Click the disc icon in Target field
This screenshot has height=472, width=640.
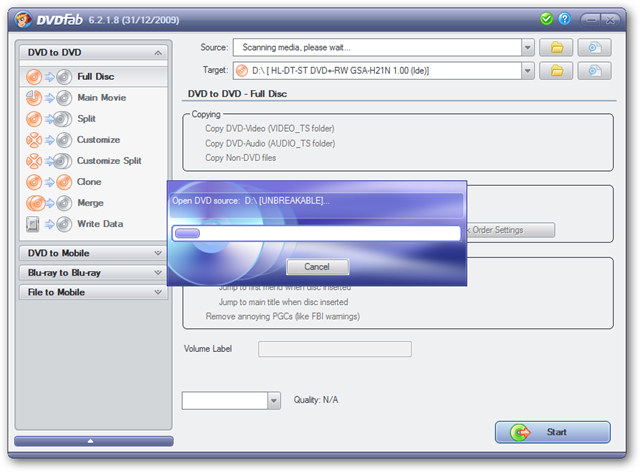242,71
